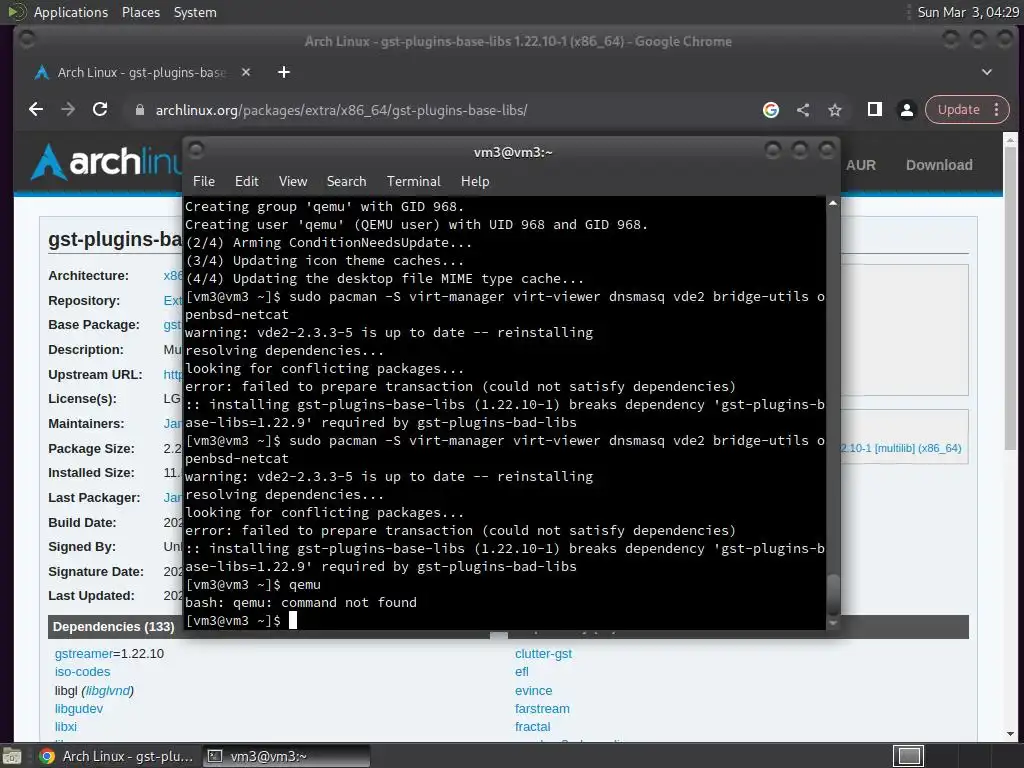Open the AUR navigation link
Screen dimensions: 1024x768
pos(861,165)
